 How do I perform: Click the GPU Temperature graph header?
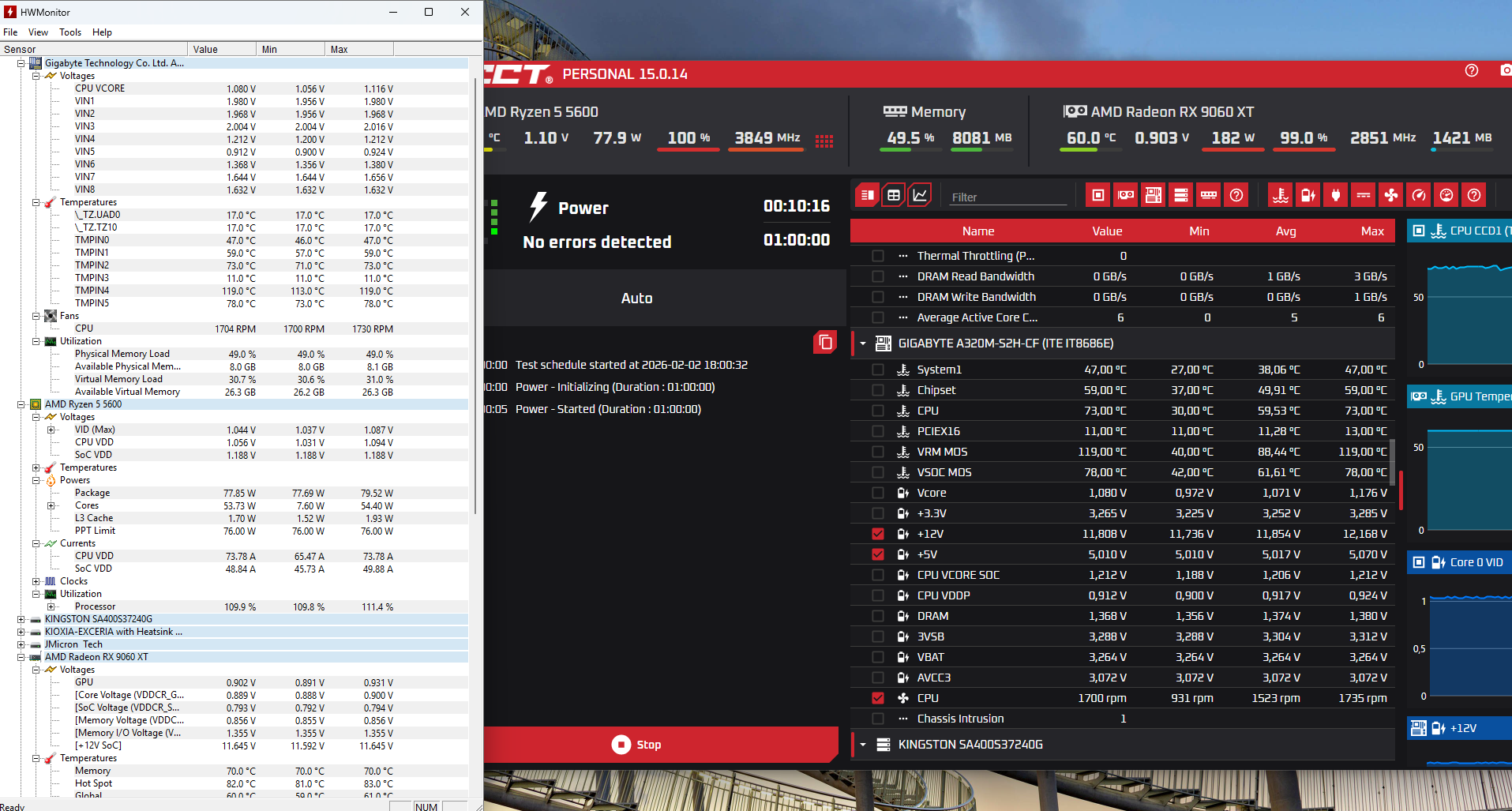tap(1459, 396)
